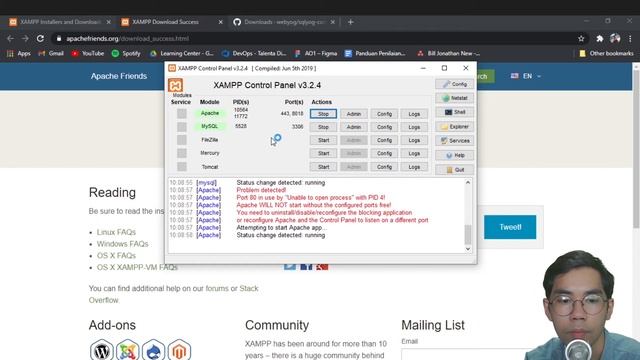Viewport: 640px width, 360px height.
Task: Open the WordPress add-on icon
Action: coord(101,351)
